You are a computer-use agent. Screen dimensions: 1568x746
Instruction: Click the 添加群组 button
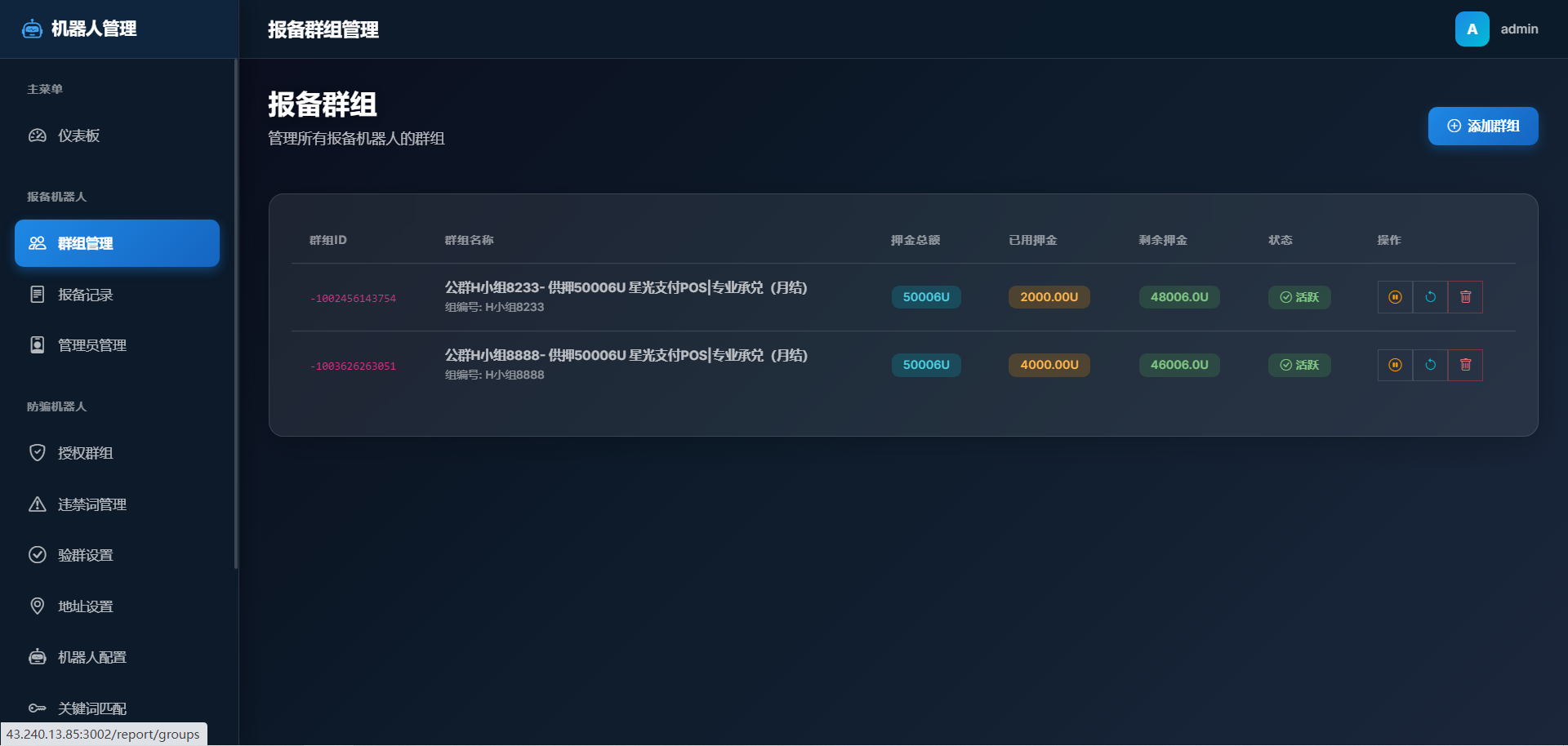pyautogui.click(x=1482, y=126)
